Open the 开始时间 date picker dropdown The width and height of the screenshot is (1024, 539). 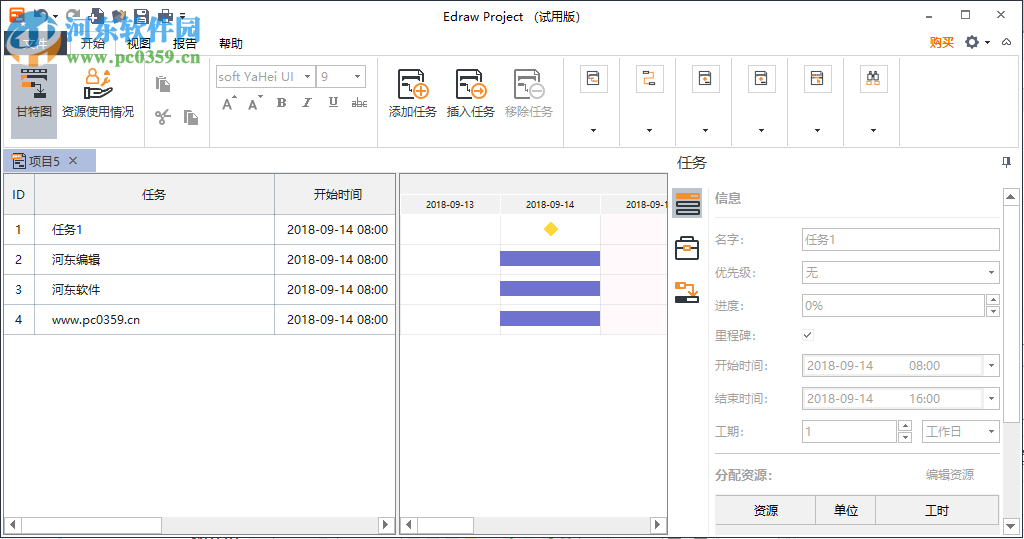tap(991, 365)
